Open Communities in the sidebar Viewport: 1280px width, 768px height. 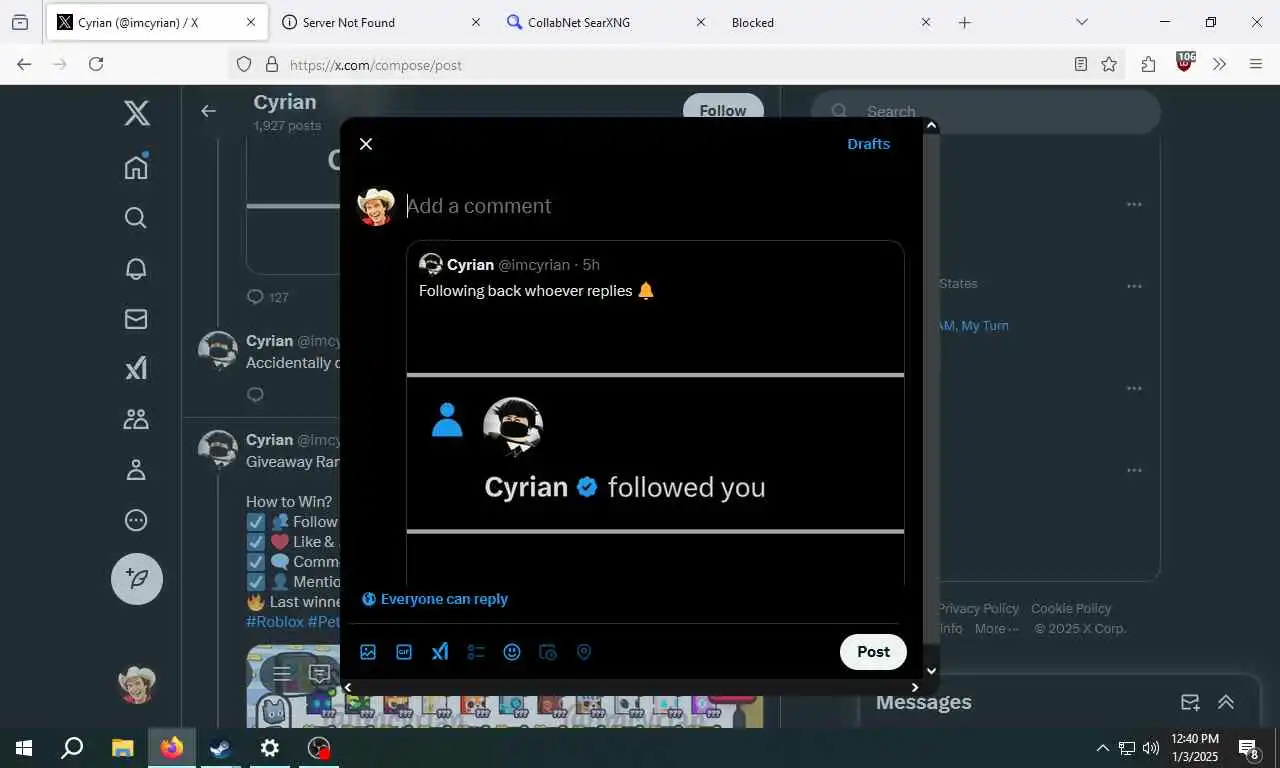137,420
